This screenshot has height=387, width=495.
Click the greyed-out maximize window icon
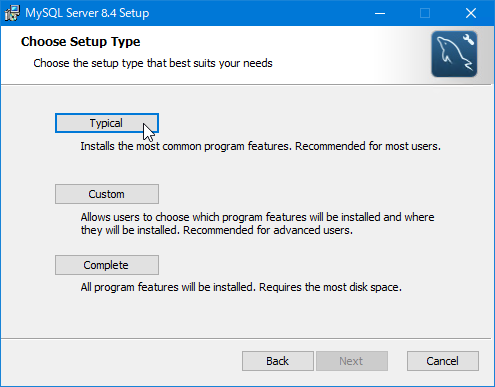pos(425,13)
